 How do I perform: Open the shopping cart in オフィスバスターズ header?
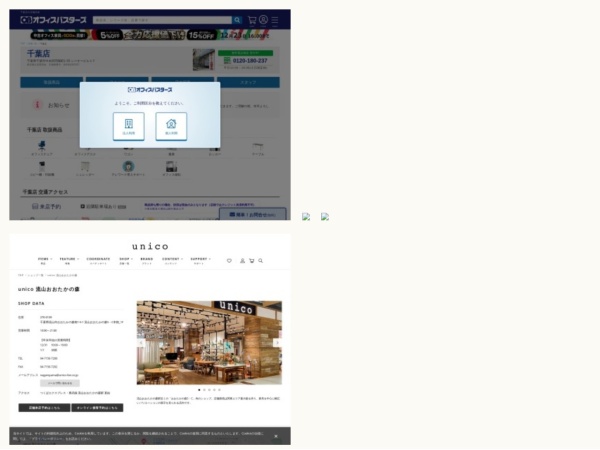click(x=252, y=20)
